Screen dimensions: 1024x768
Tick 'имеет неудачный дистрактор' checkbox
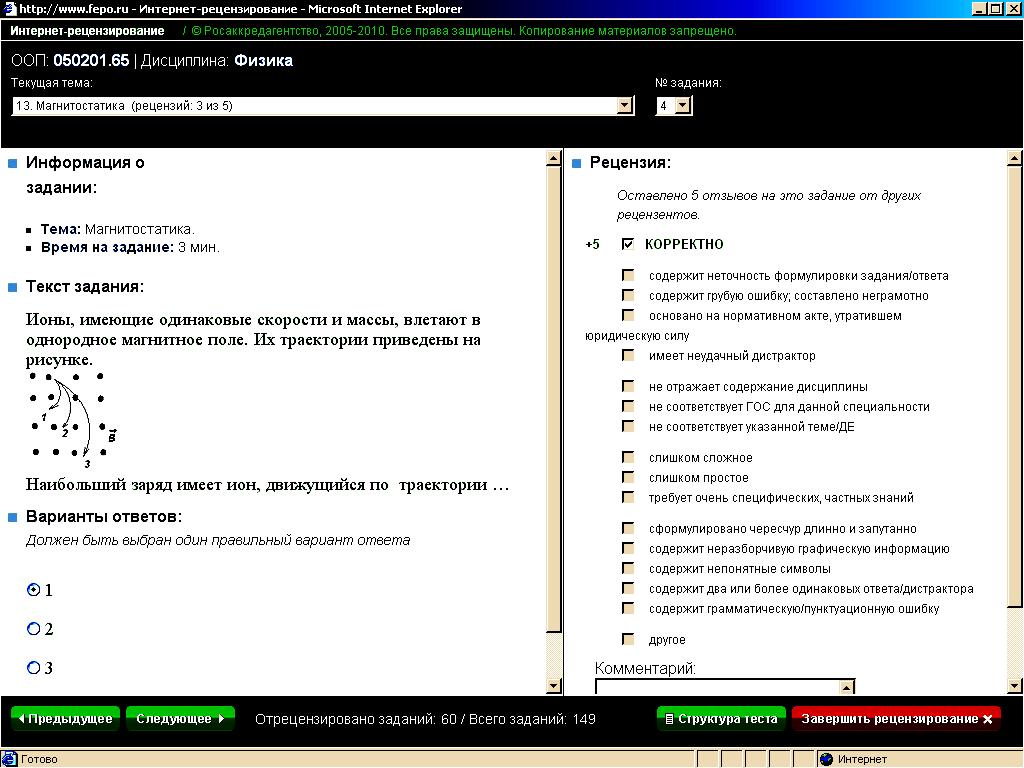pos(628,355)
